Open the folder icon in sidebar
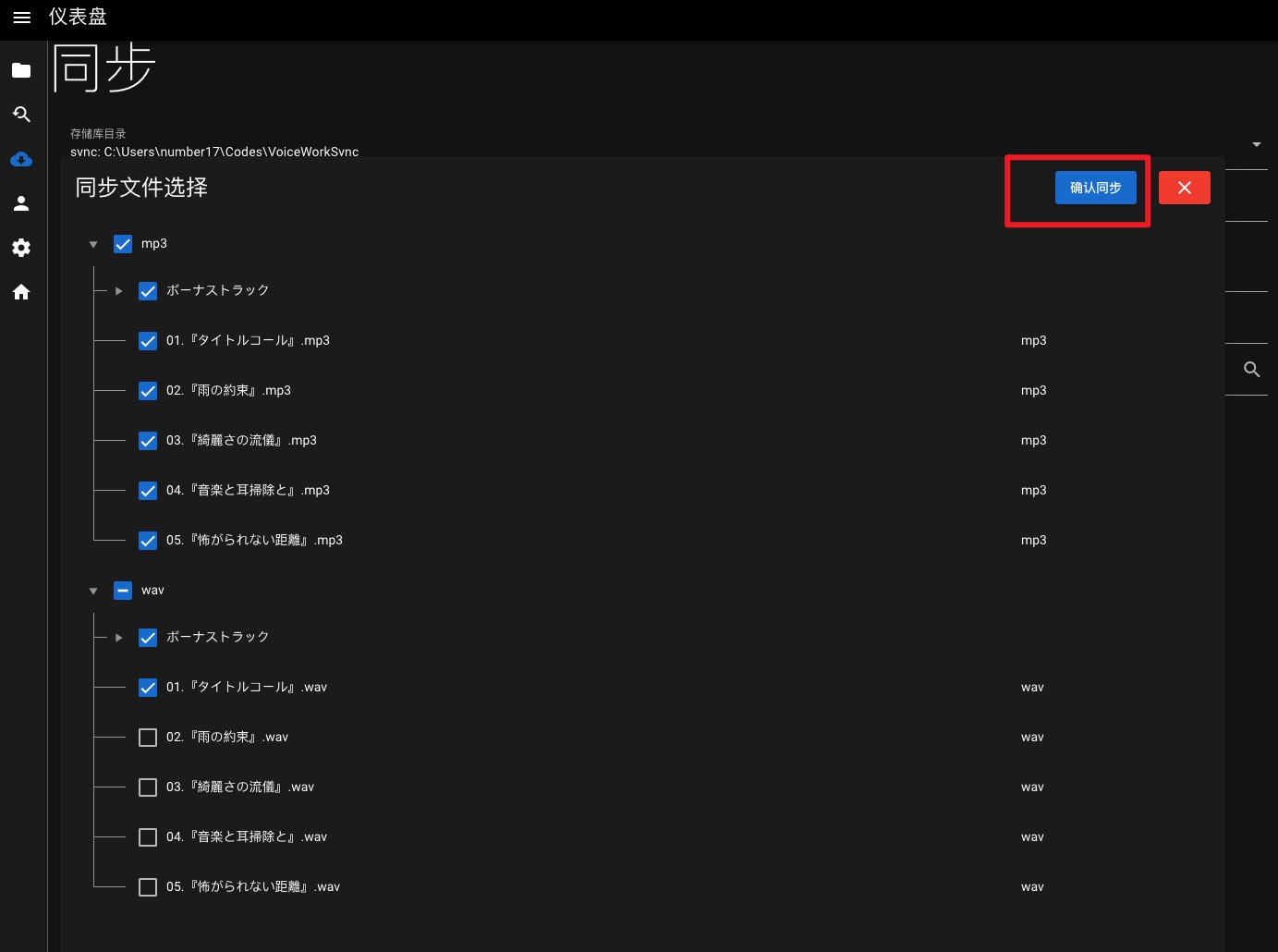The width and height of the screenshot is (1278, 952). [x=21, y=70]
